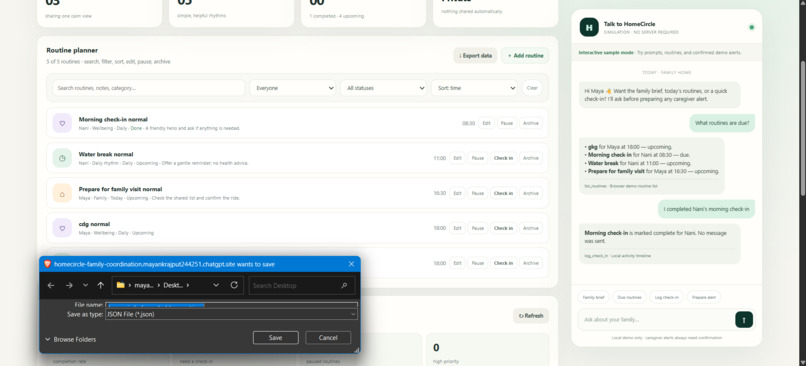Click the File name field in save dialog
This screenshot has height=366, width=806.
(231, 305)
